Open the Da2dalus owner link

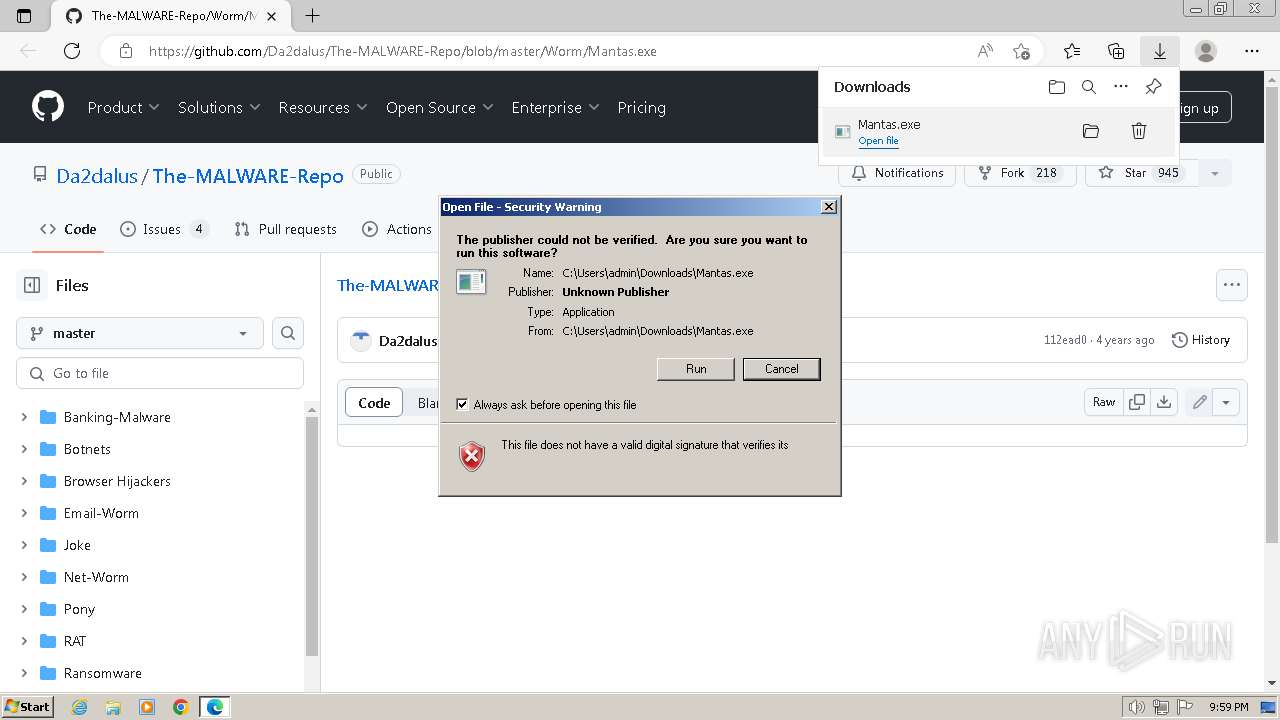coord(97,176)
